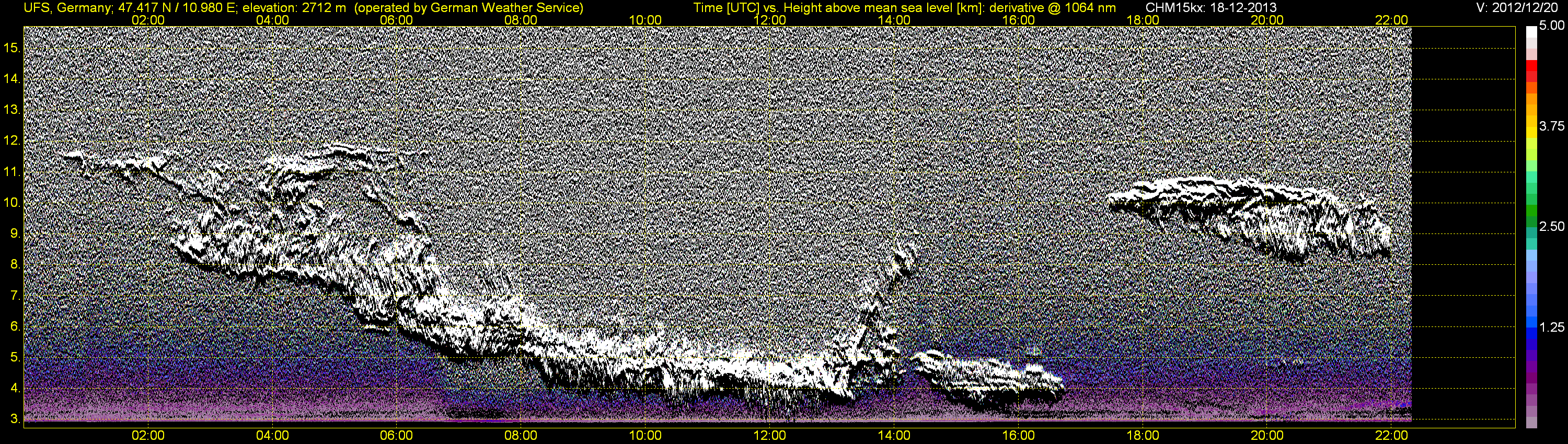The height and width of the screenshot is (444, 1568).
Task: Click the 08:00 label on the bottom time axis
Action: (521, 436)
